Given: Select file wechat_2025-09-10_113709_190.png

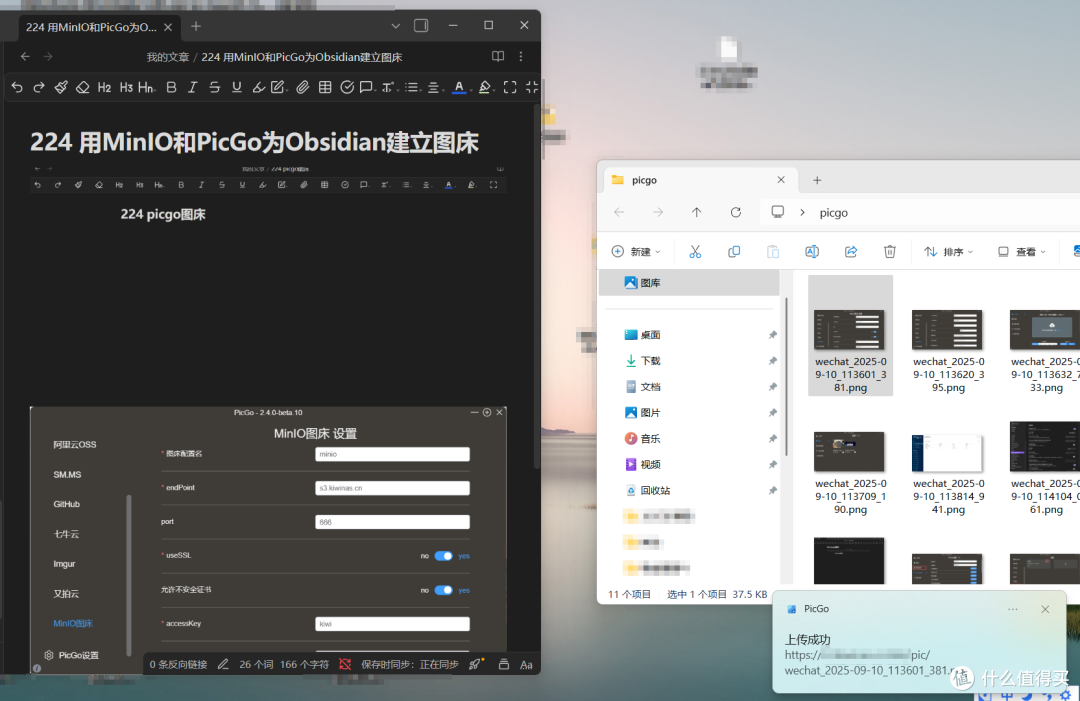Looking at the screenshot, I should 851,472.
